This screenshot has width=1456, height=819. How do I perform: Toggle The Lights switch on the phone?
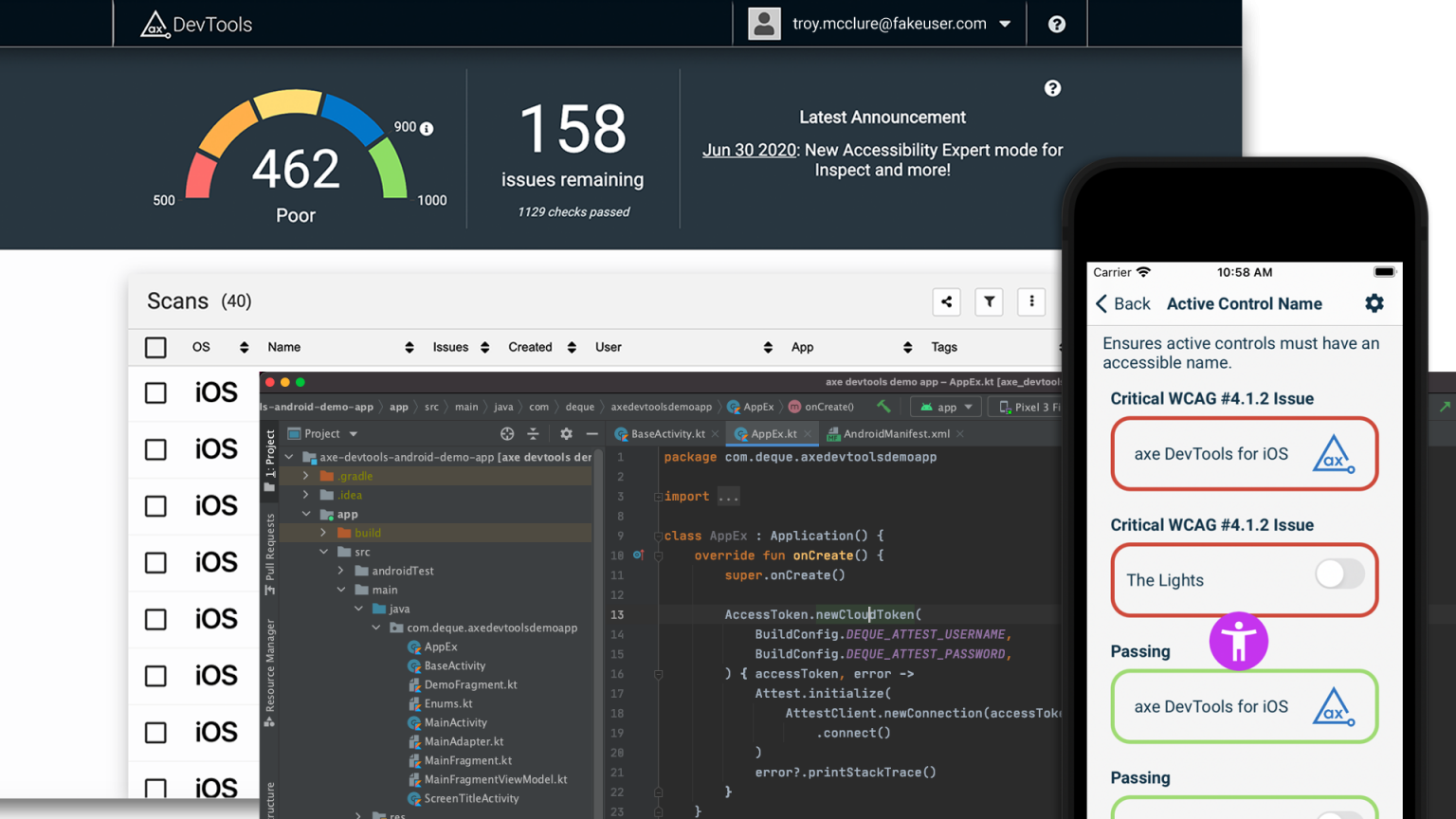pyautogui.click(x=1339, y=573)
